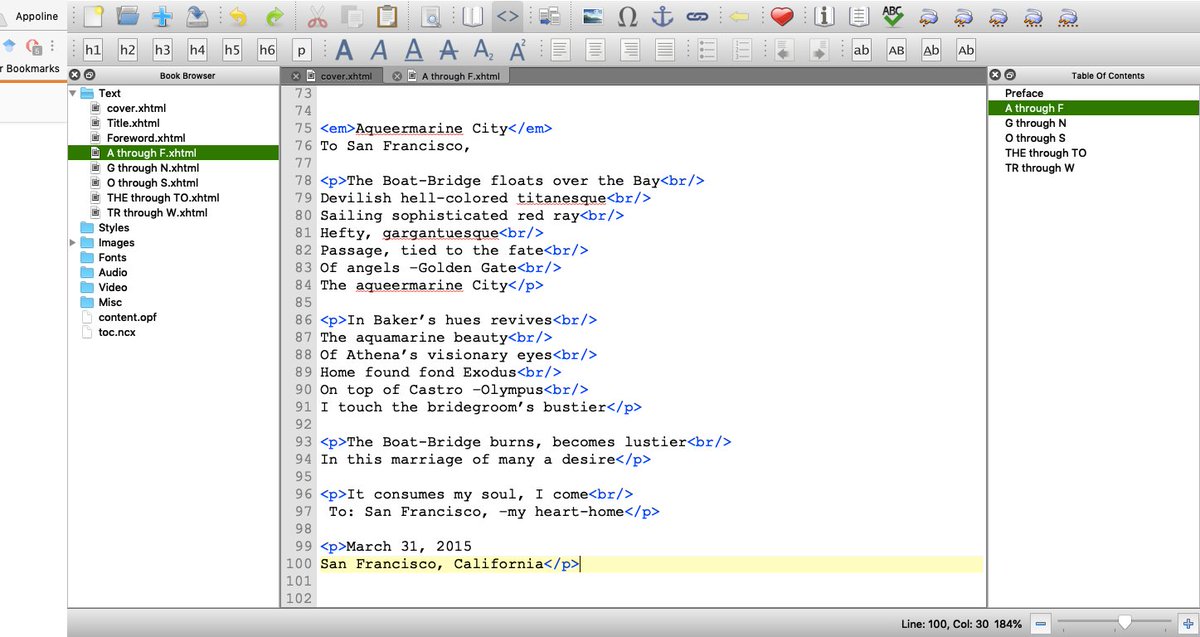This screenshot has width=1200, height=637.
Task: Apply heading h4 style
Action: pyautogui.click(x=197, y=50)
